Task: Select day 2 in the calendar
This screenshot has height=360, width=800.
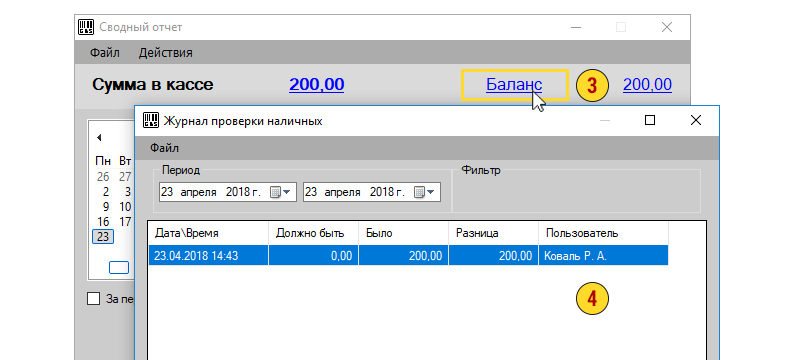Action: (106, 192)
